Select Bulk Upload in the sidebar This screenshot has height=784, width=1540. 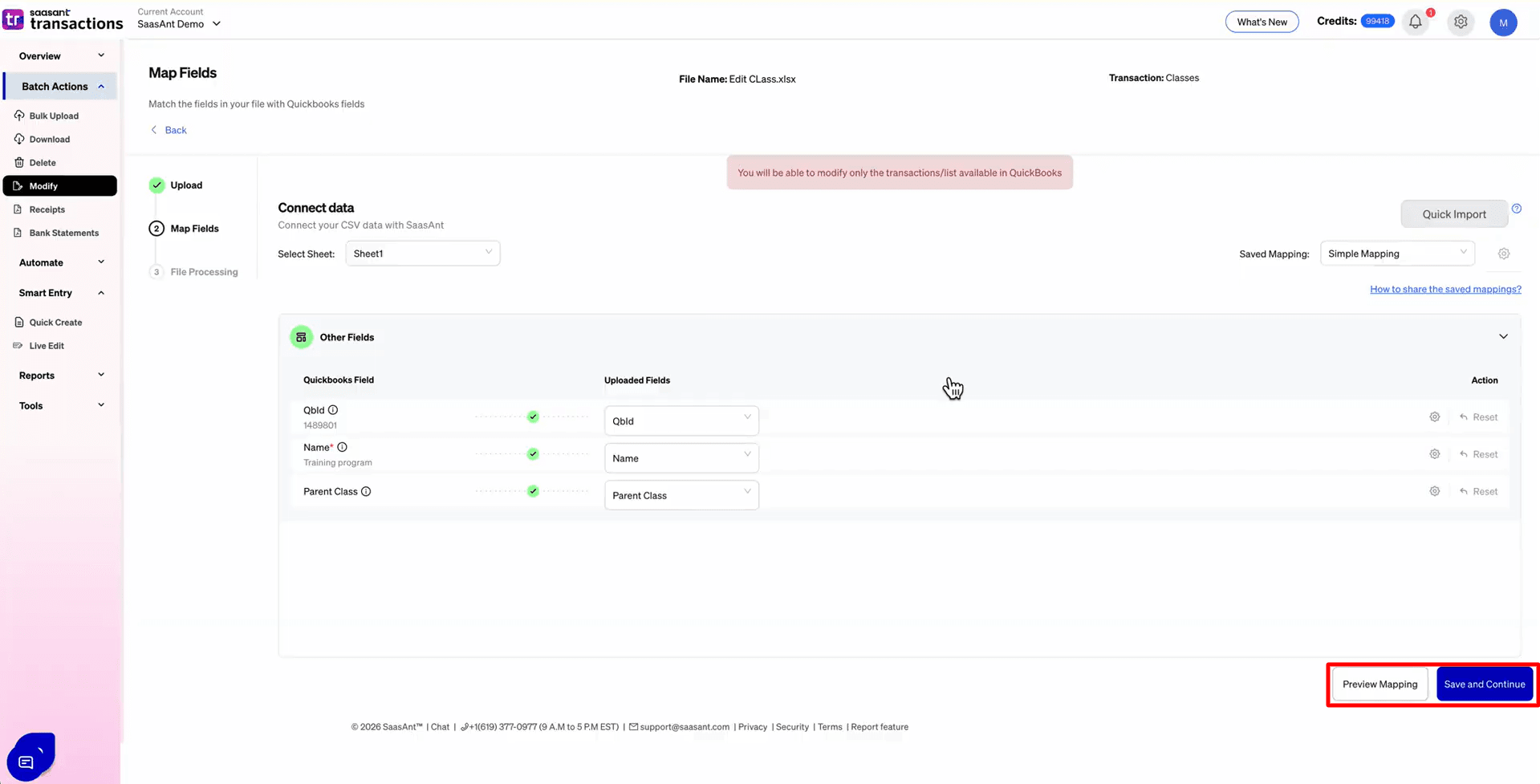(54, 116)
